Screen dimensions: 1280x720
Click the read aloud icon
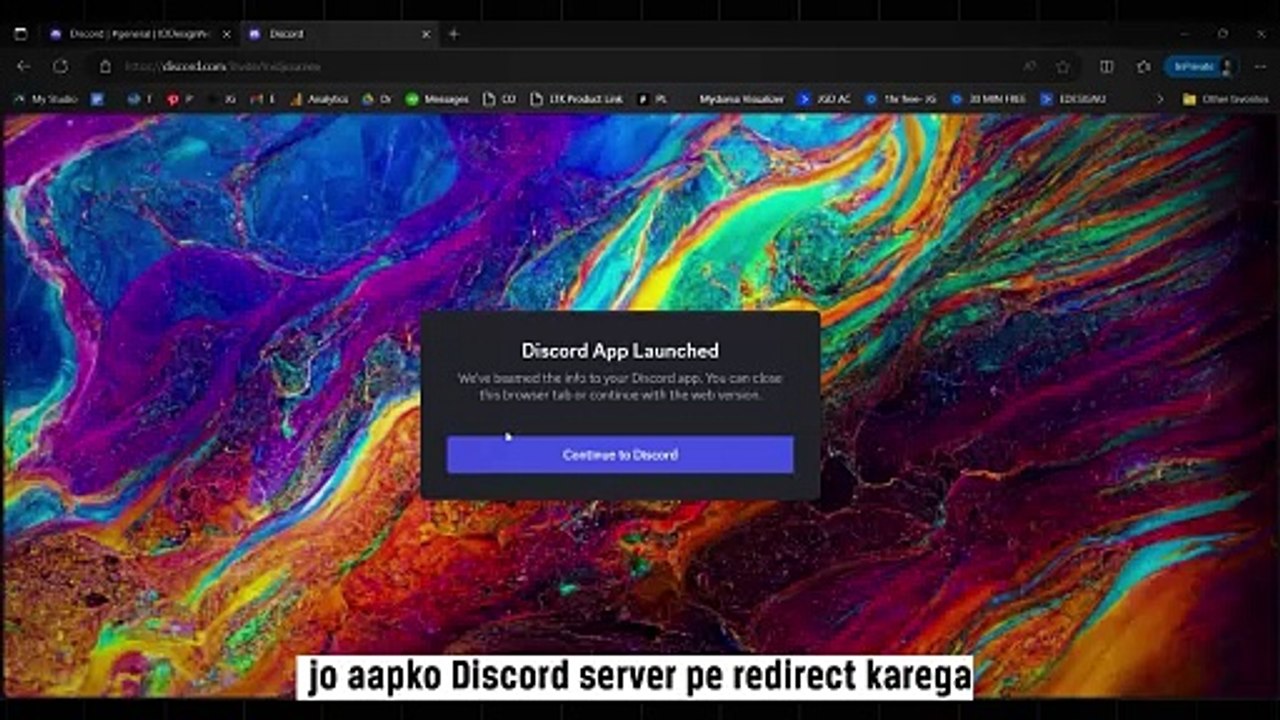[1030, 67]
